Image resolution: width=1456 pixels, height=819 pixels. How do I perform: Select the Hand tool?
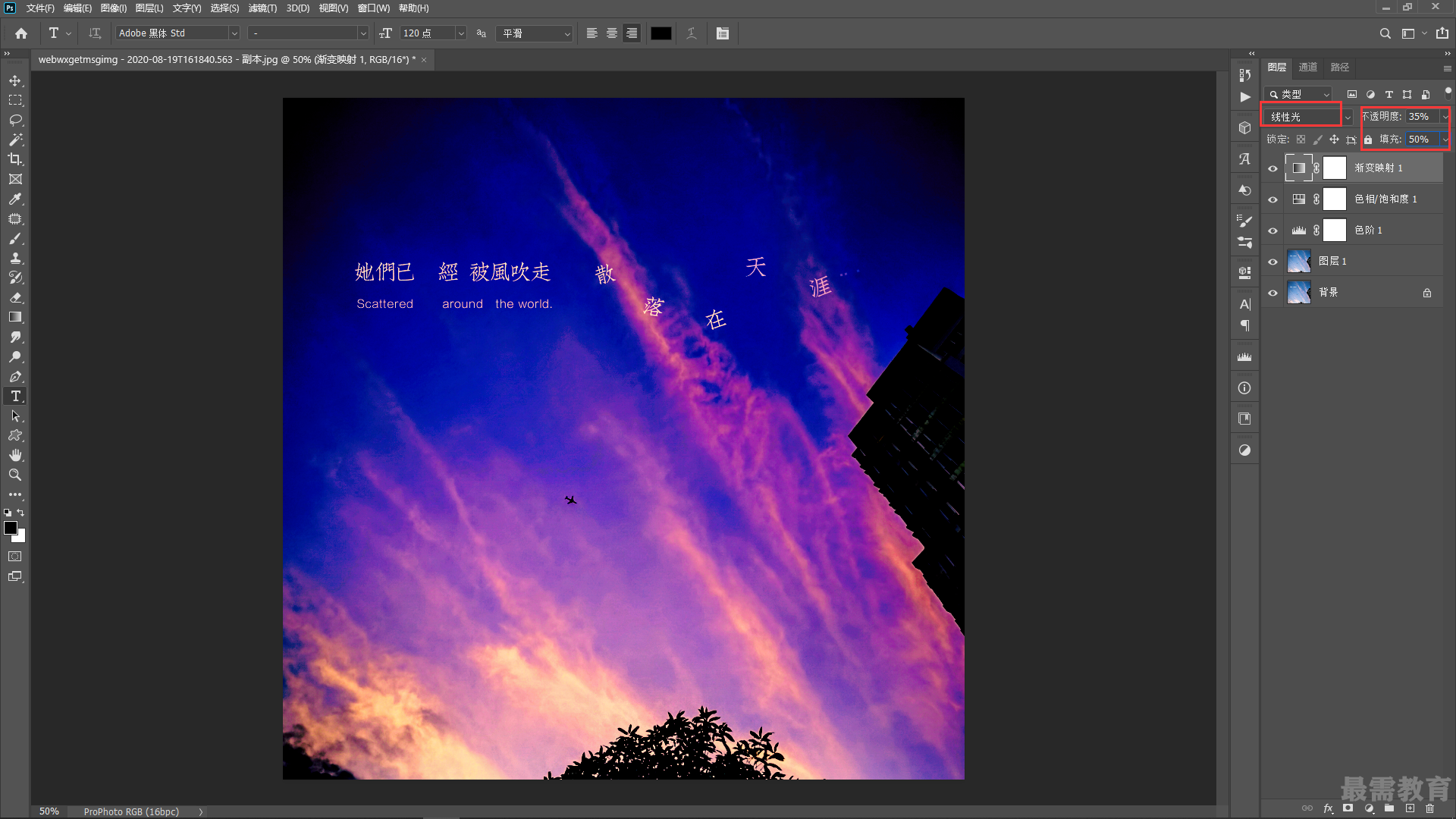(x=15, y=455)
